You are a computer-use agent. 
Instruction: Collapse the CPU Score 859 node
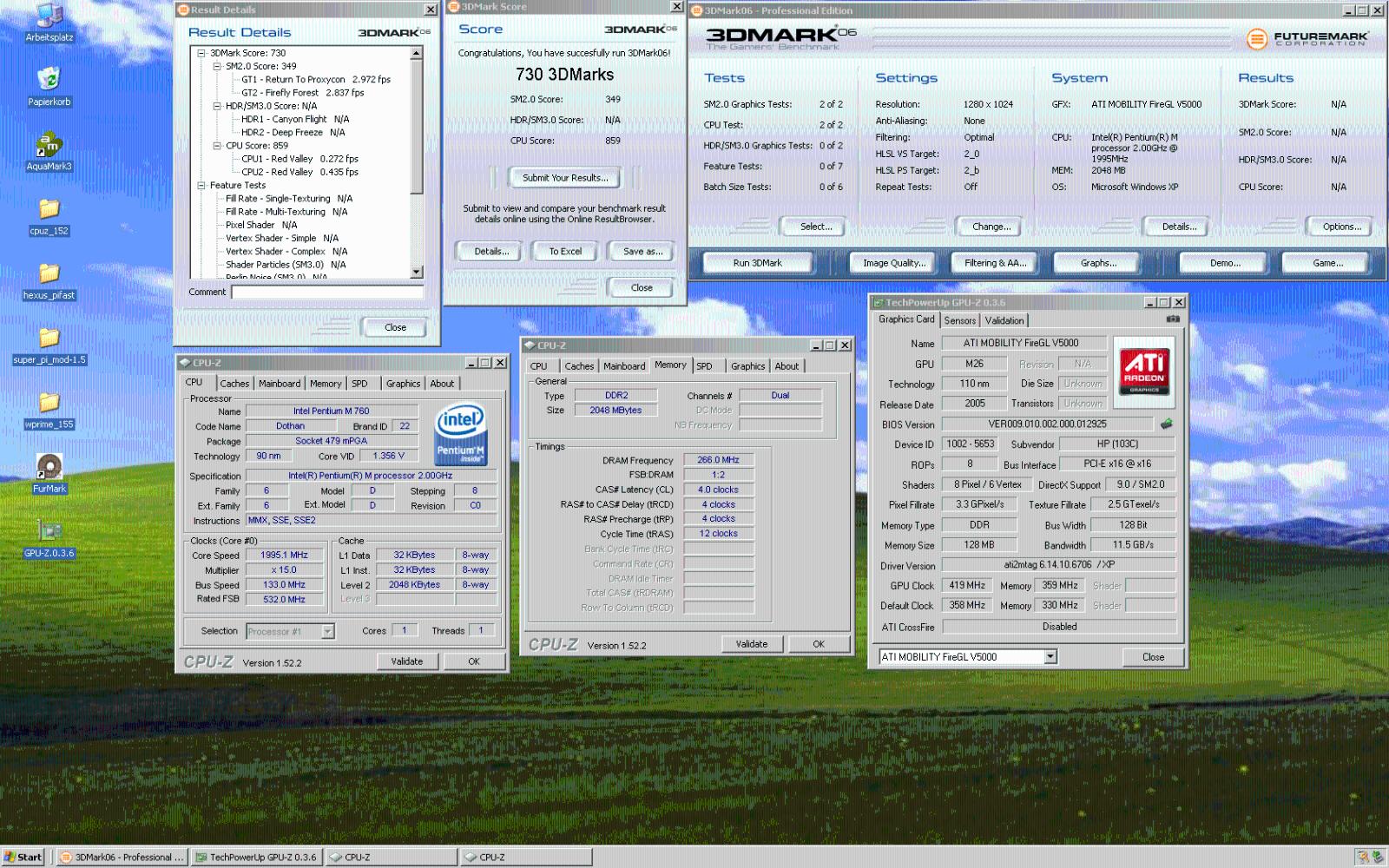tap(217, 146)
